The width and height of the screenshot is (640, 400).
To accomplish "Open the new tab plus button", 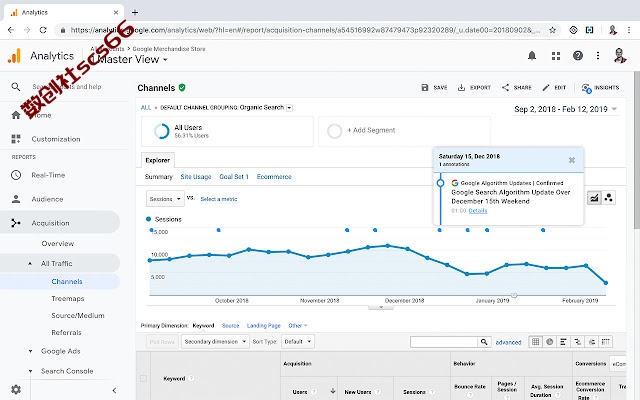I will tap(135, 12).
